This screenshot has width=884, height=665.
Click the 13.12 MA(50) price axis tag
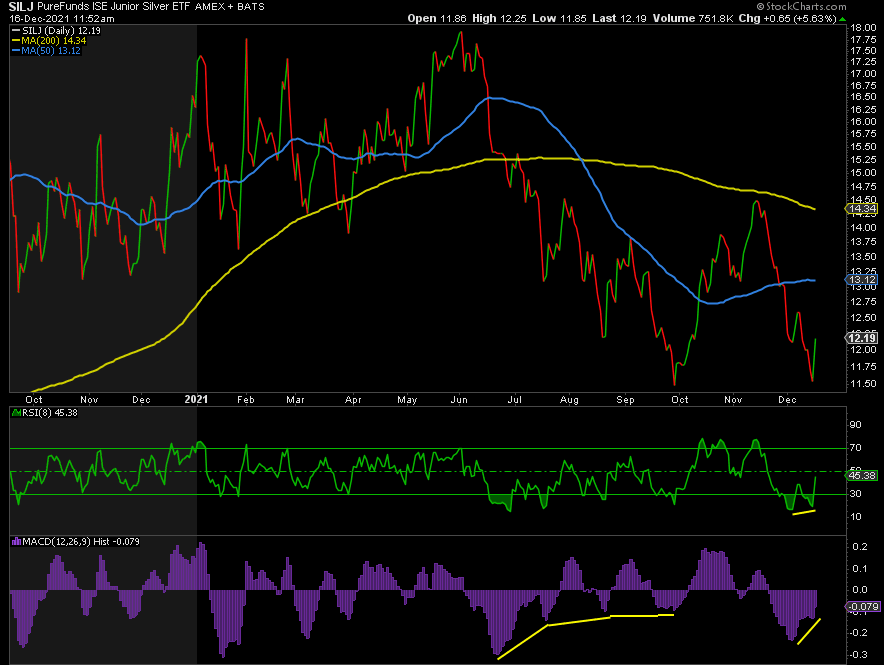861,280
